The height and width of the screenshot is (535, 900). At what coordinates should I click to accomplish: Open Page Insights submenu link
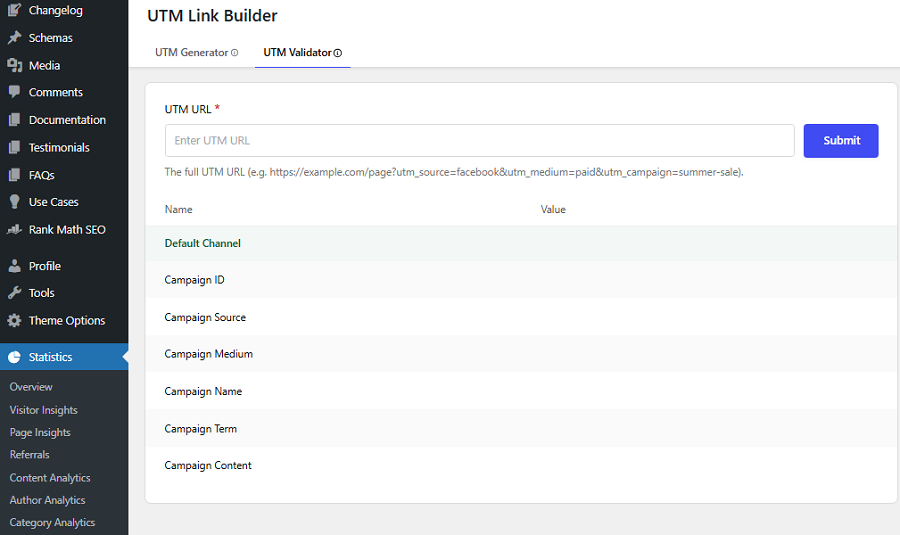pos(40,432)
